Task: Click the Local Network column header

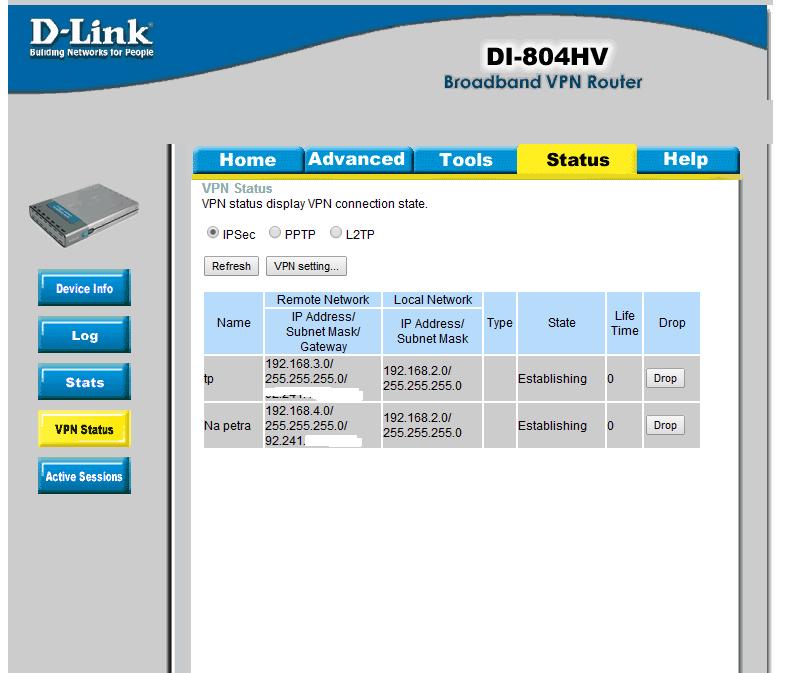Action: pos(433,300)
